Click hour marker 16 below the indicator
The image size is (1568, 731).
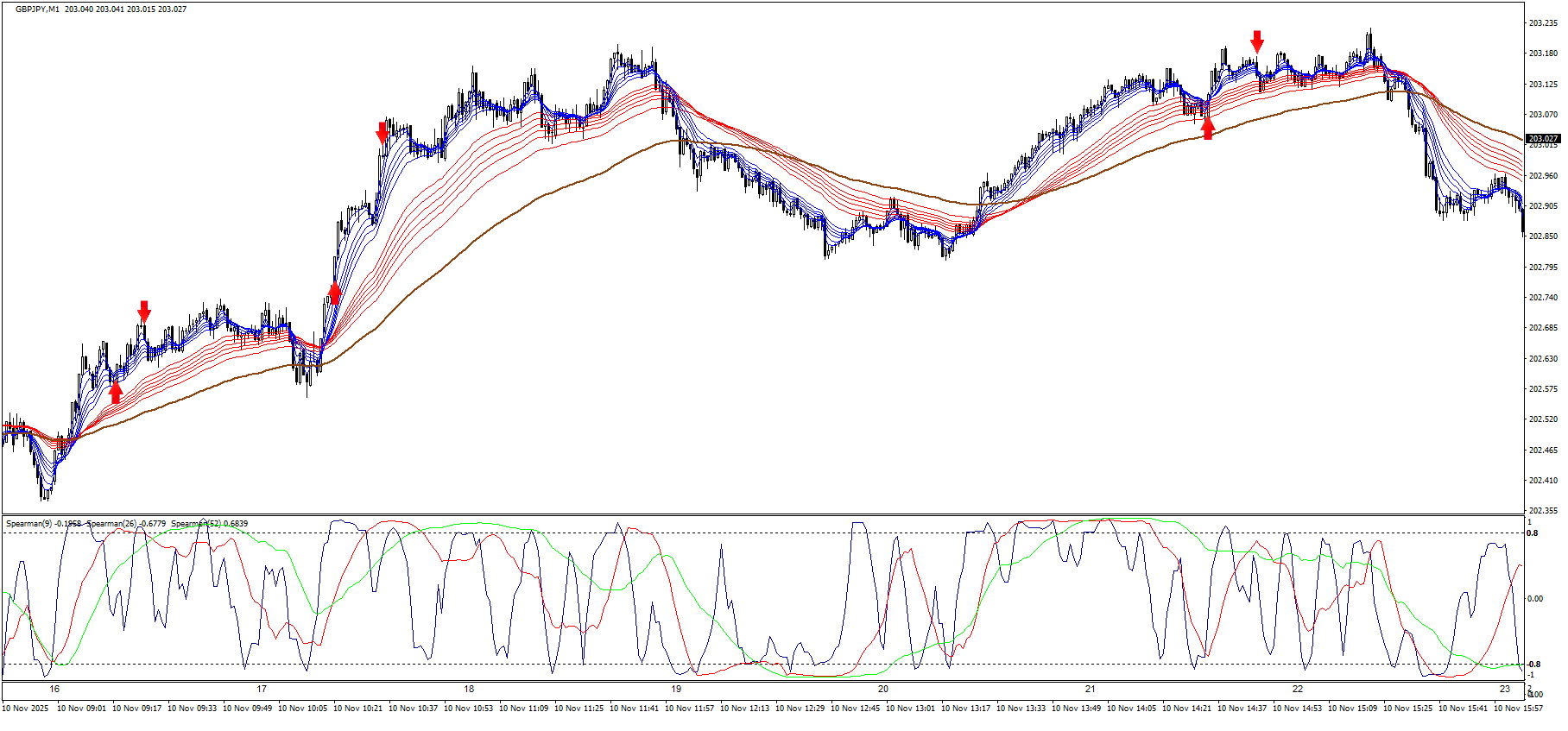54,689
